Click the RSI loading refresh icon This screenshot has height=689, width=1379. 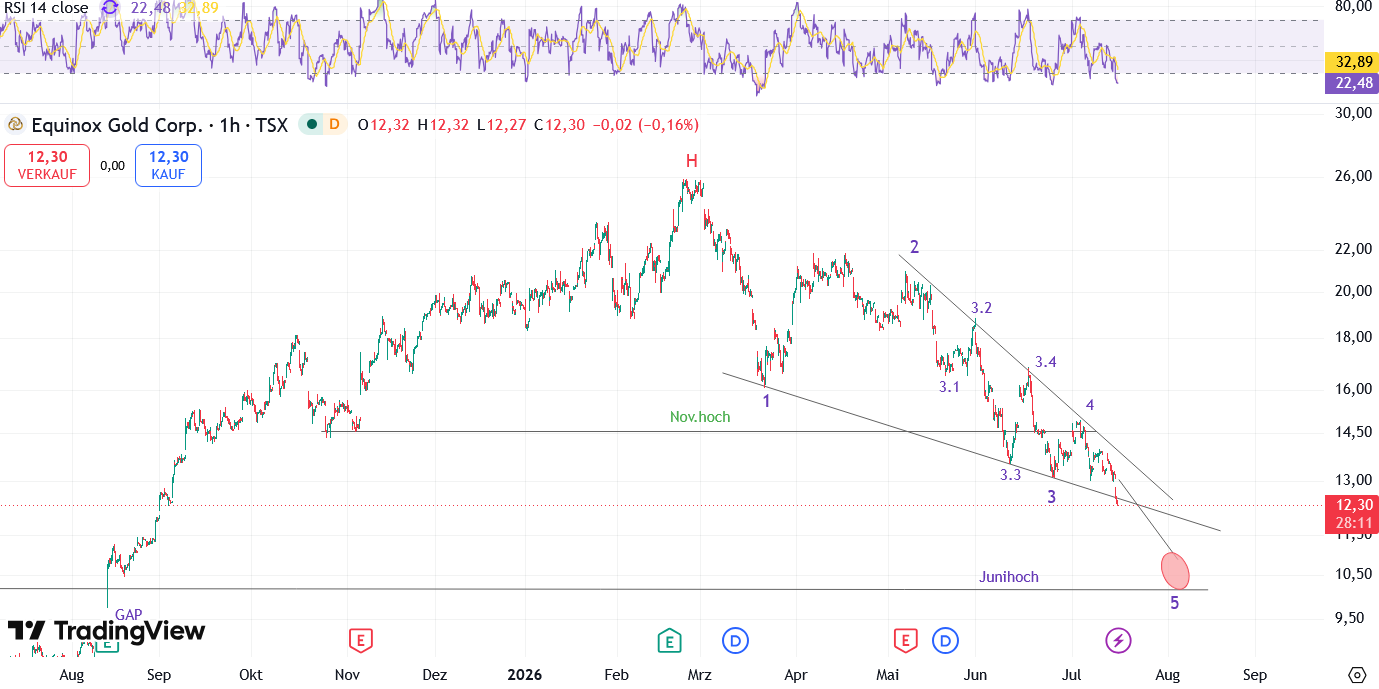pyautogui.click(x=110, y=8)
